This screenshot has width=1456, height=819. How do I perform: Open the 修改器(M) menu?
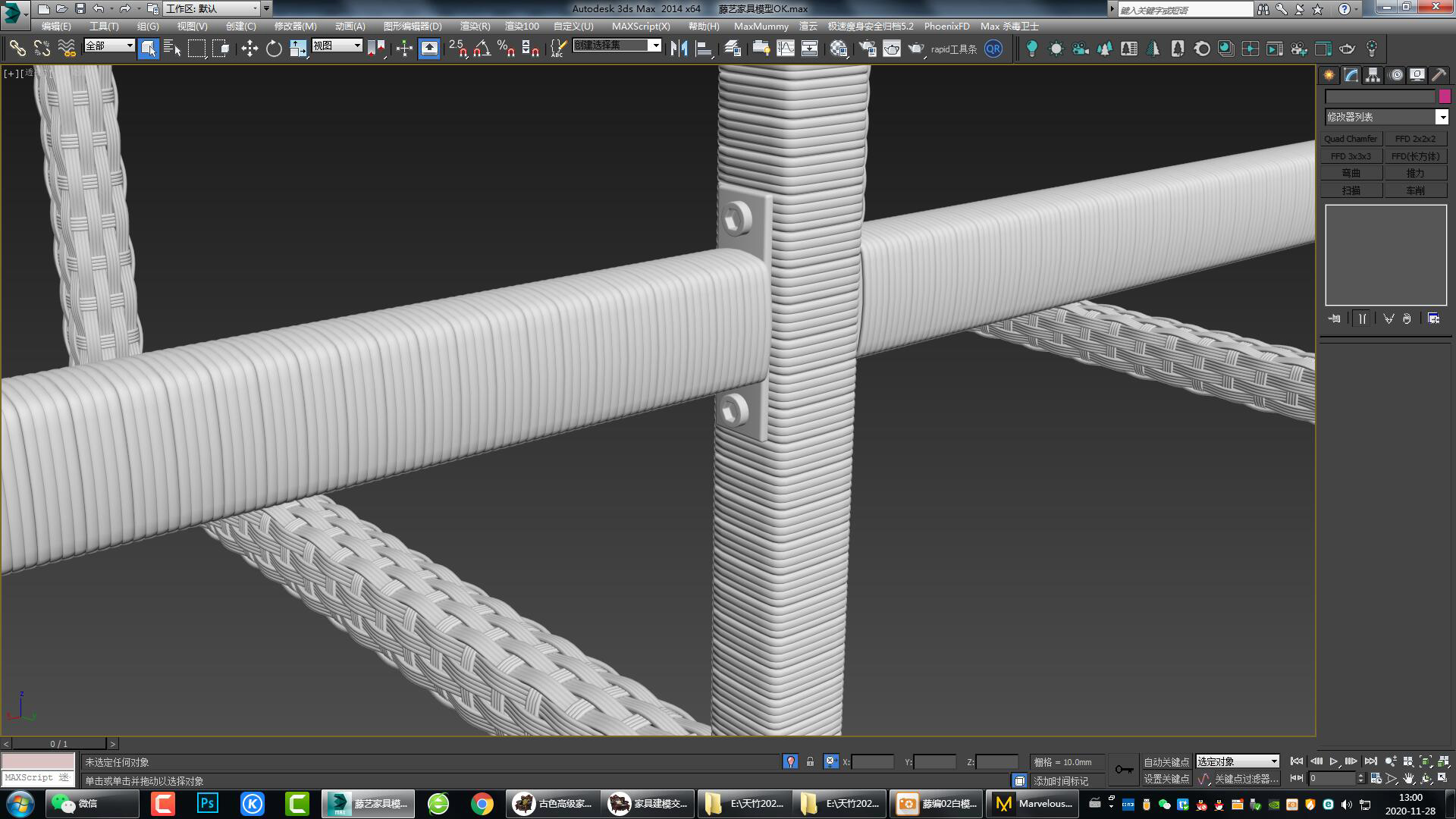[x=295, y=26]
